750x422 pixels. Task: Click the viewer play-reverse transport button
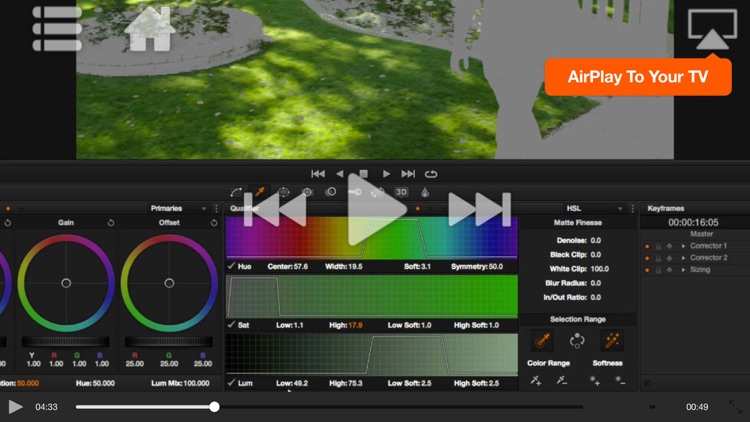(x=340, y=174)
